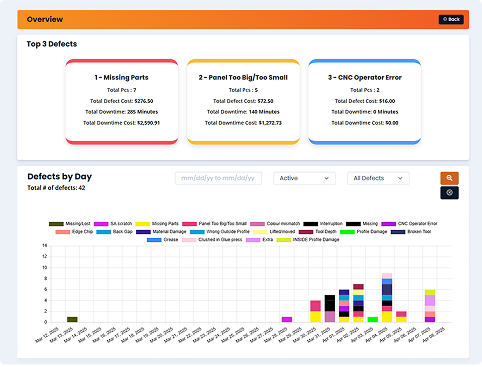The width and height of the screenshot is (482, 367).
Task: Select the Missing Parts top defect card
Action: tap(122, 102)
